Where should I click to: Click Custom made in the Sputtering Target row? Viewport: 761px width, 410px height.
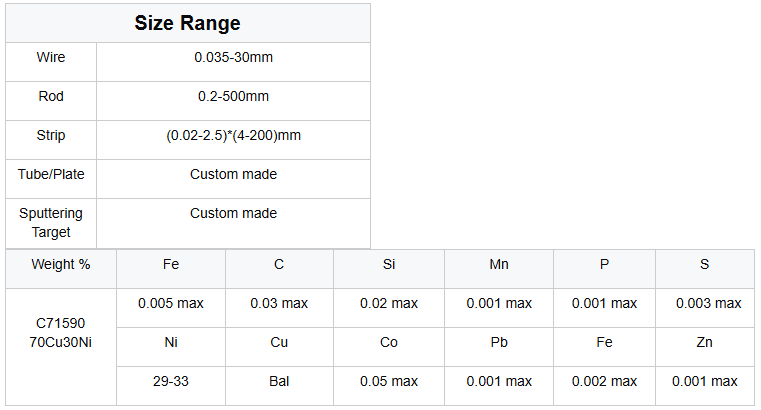click(x=233, y=213)
